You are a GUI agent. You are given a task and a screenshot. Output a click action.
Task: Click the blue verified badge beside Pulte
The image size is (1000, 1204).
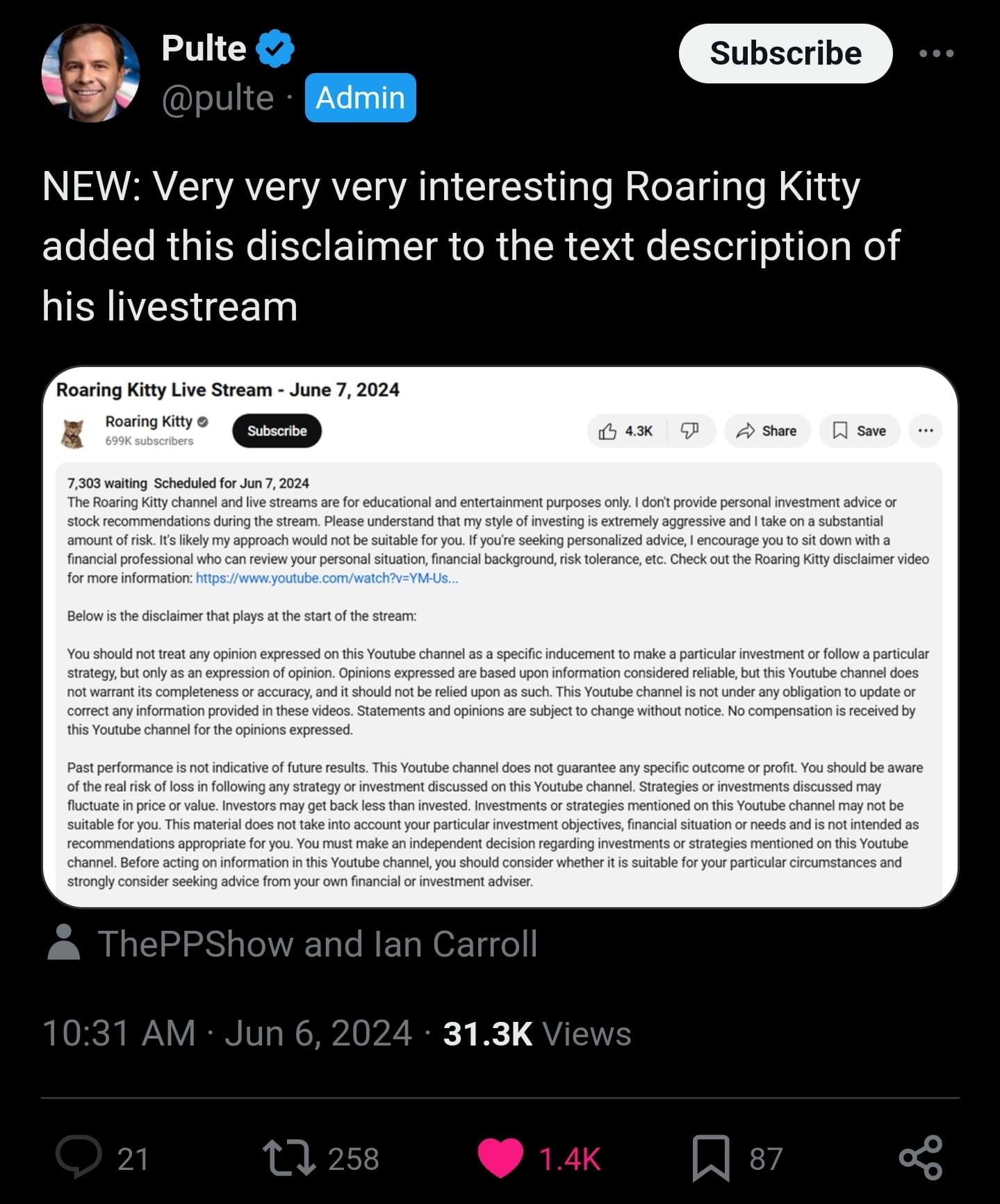pos(275,49)
